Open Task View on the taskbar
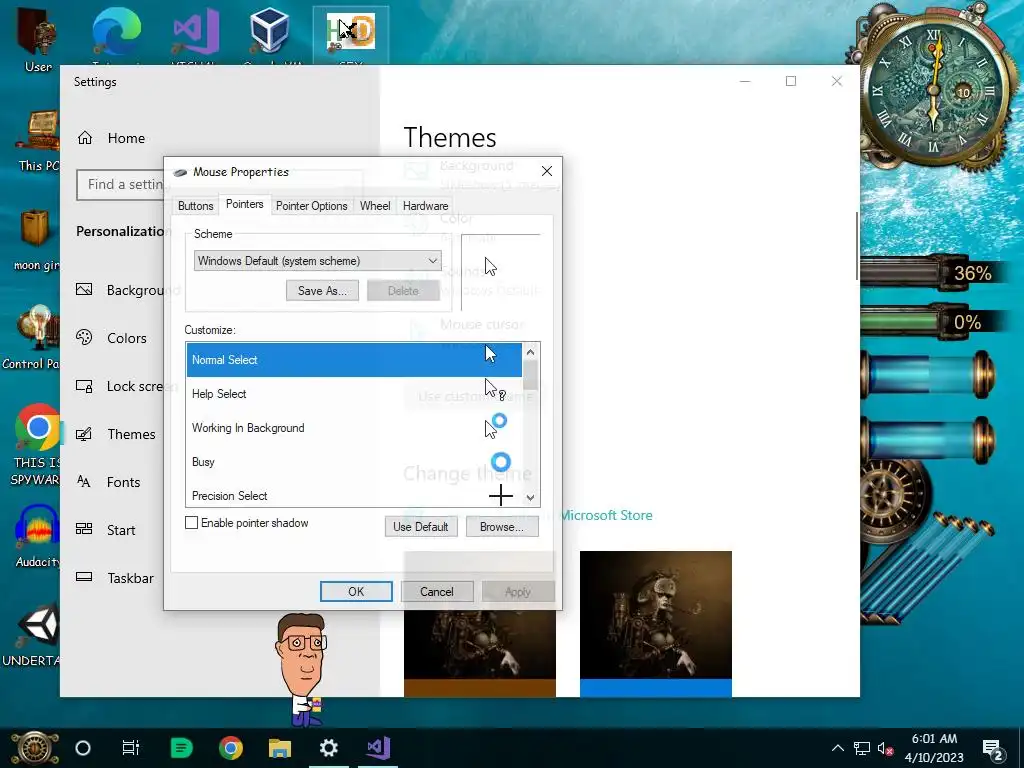This screenshot has width=1024, height=768. [131, 748]
